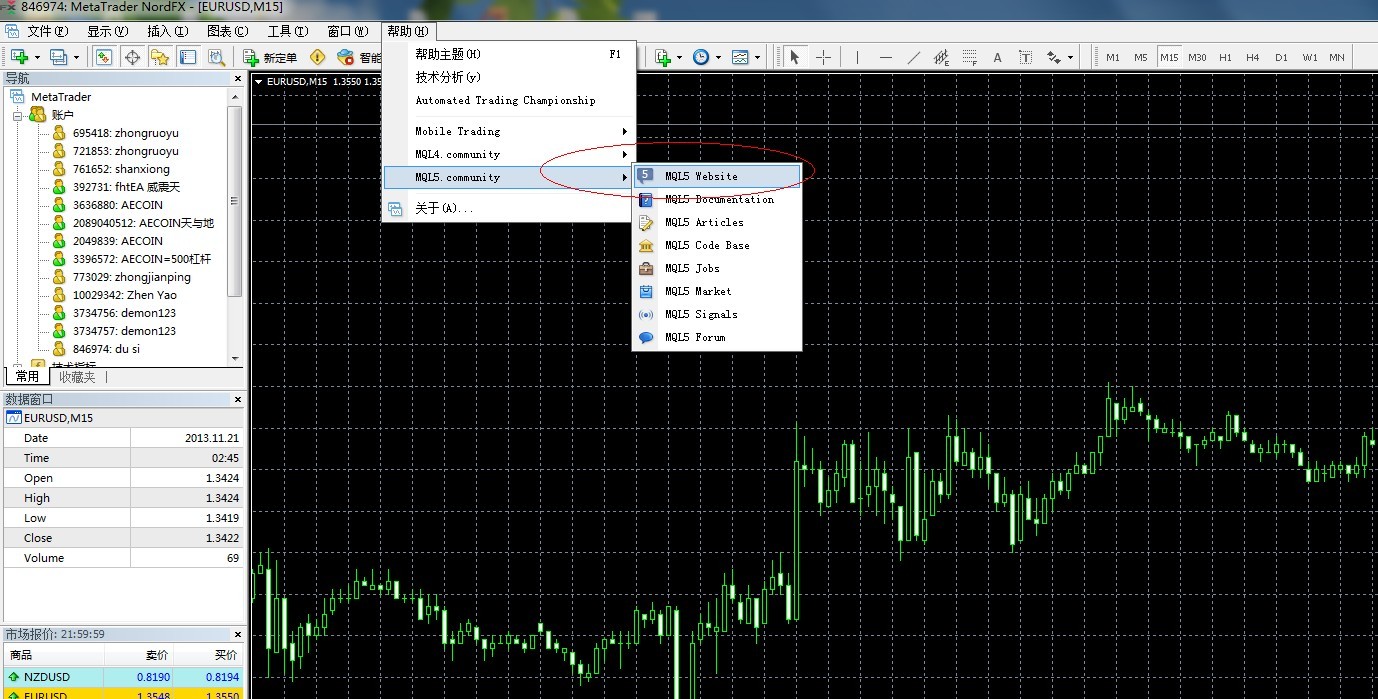This screenshot has height=699, width=1378.
Task: Select the cursor arrow tool
Action: [795, 57]
